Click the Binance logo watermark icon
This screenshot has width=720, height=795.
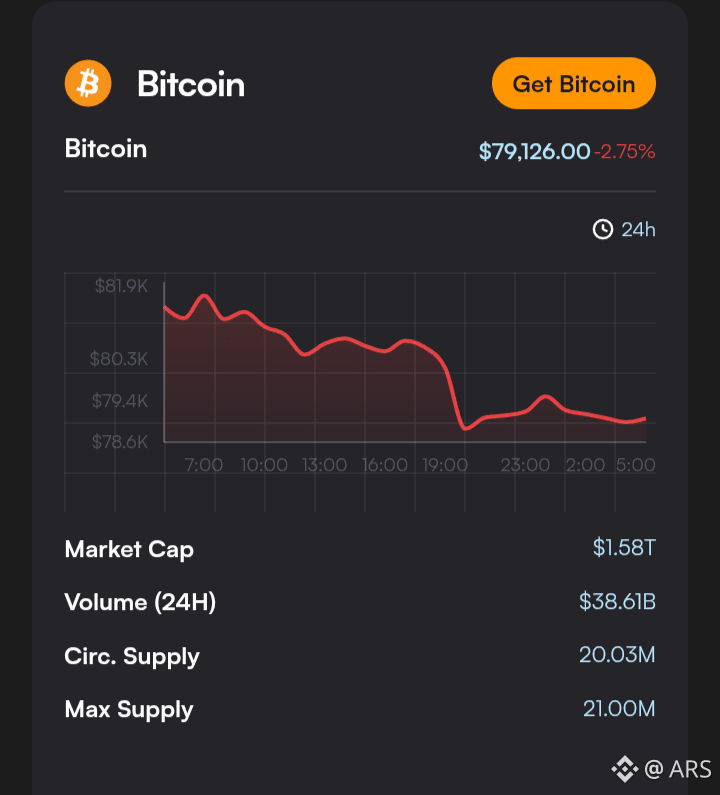[x=625, y=769]
